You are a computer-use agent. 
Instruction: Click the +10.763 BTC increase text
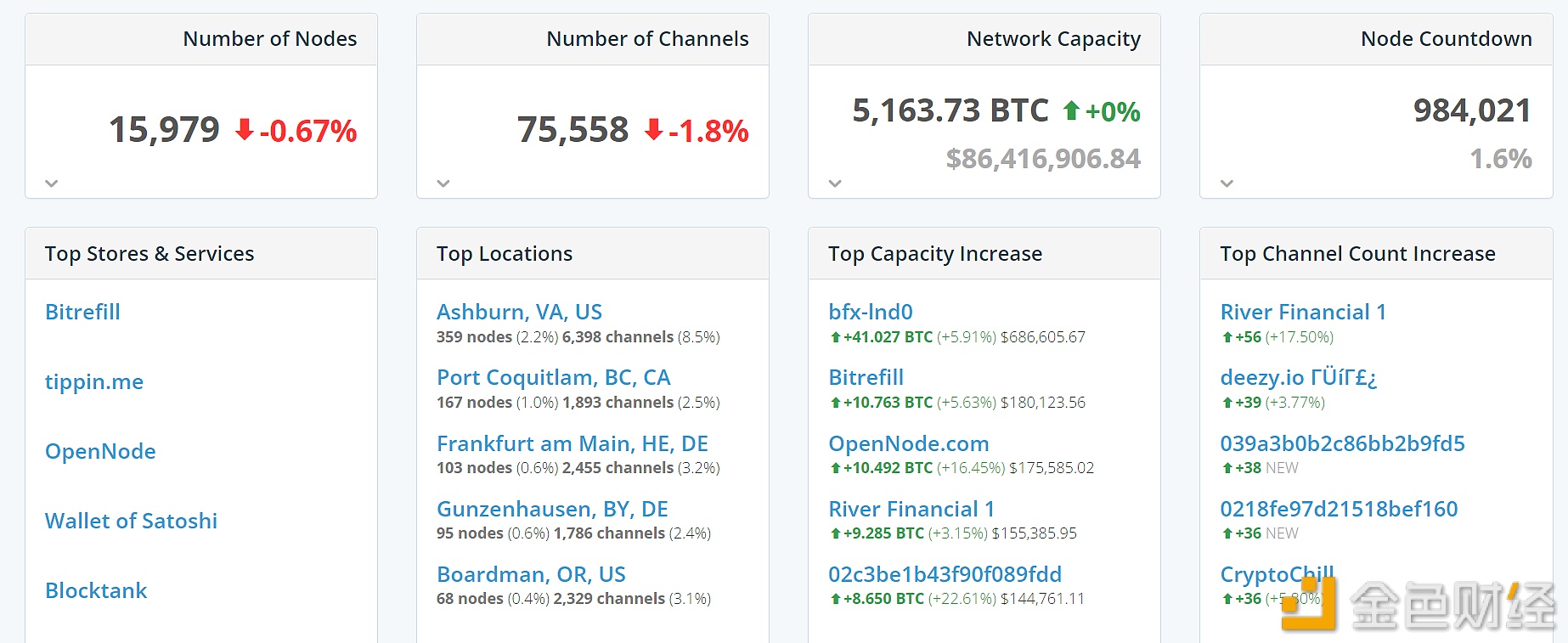click(x=881, y=403)
